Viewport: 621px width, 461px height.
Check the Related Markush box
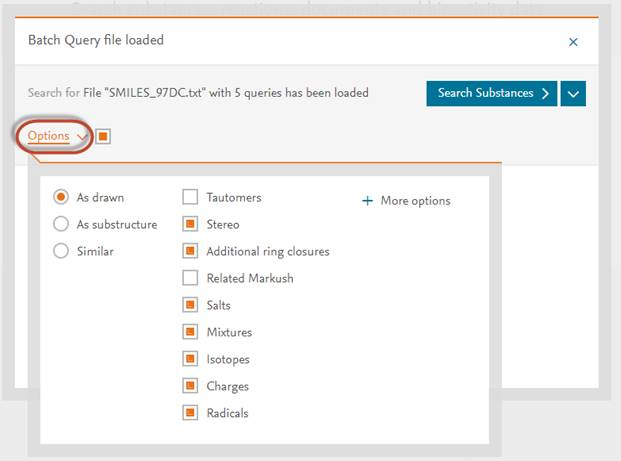191,277
